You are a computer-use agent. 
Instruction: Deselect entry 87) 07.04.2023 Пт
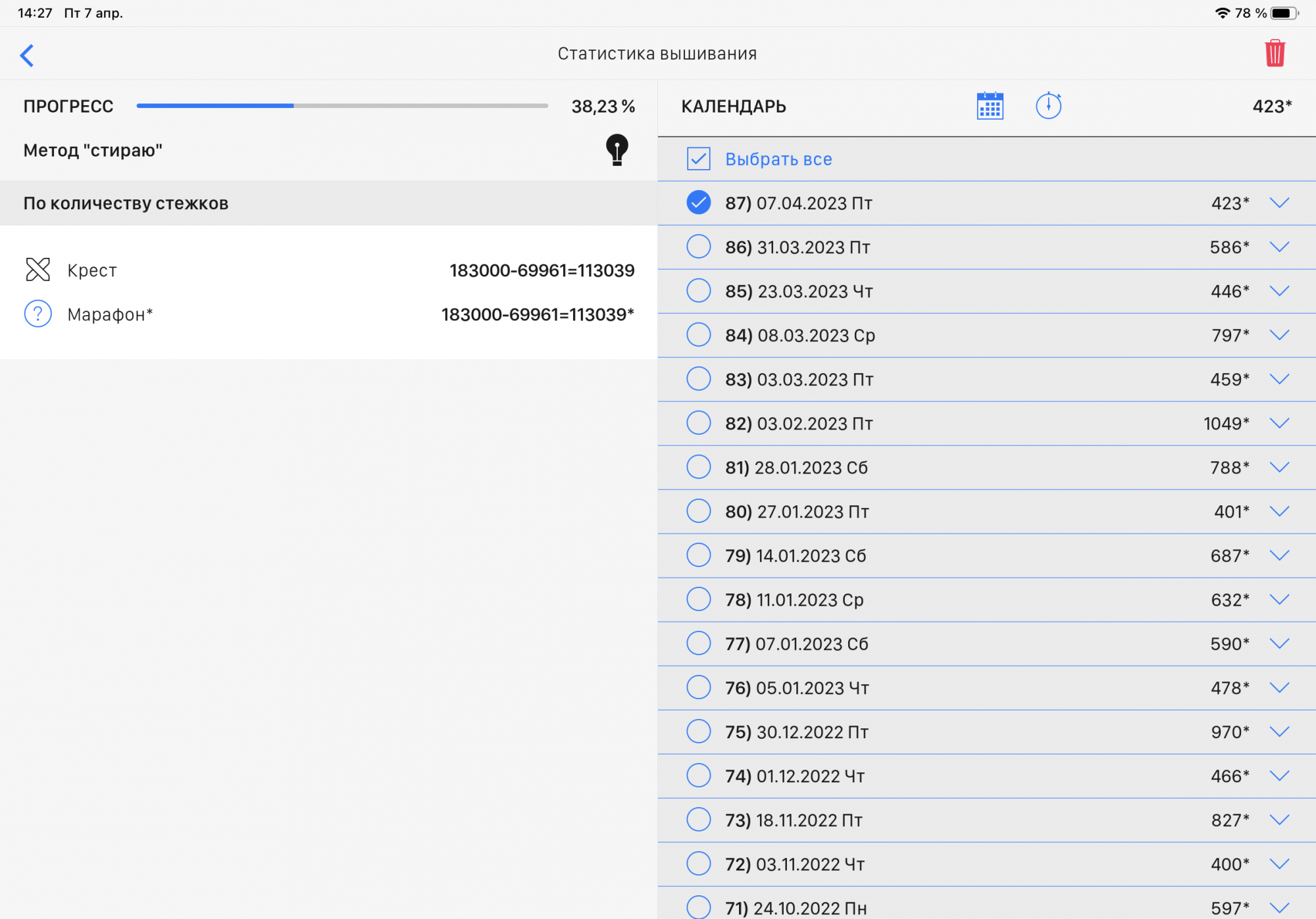698,203
